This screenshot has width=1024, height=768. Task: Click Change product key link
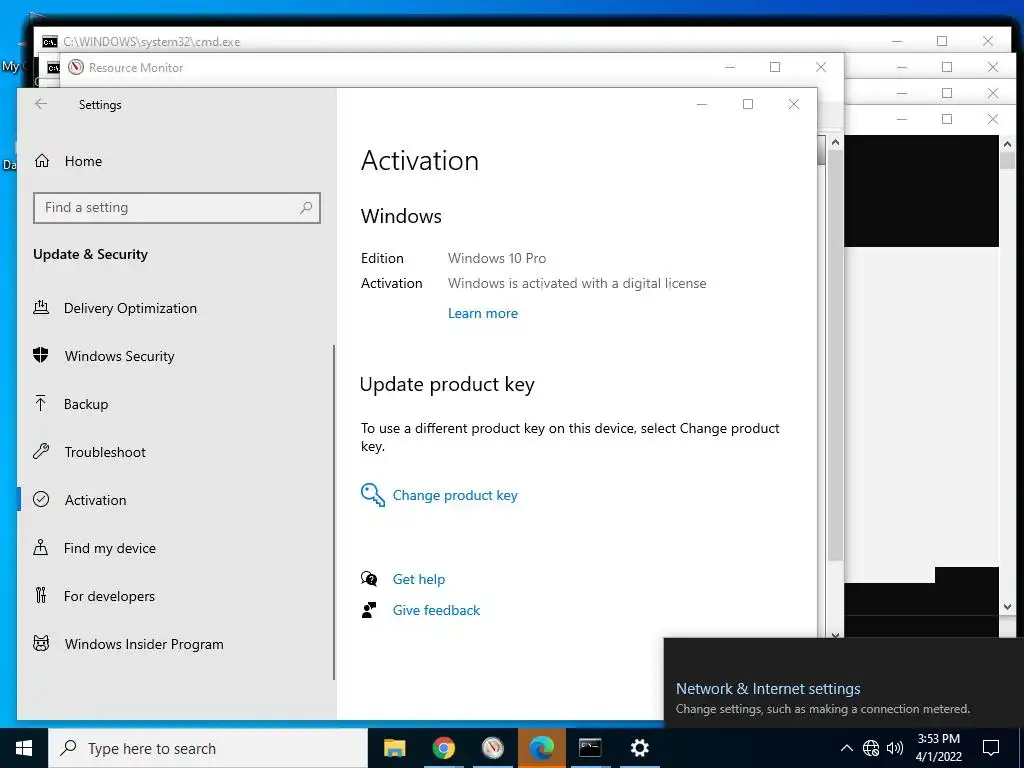(x=455, y=495)
